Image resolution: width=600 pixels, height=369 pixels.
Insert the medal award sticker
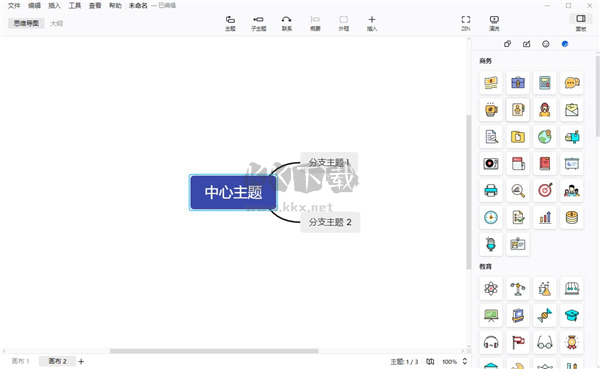point(572,342)
